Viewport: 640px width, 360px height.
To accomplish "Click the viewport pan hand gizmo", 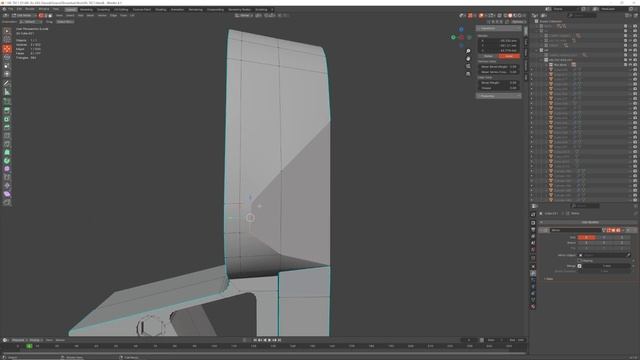I will tap(468, 59).
